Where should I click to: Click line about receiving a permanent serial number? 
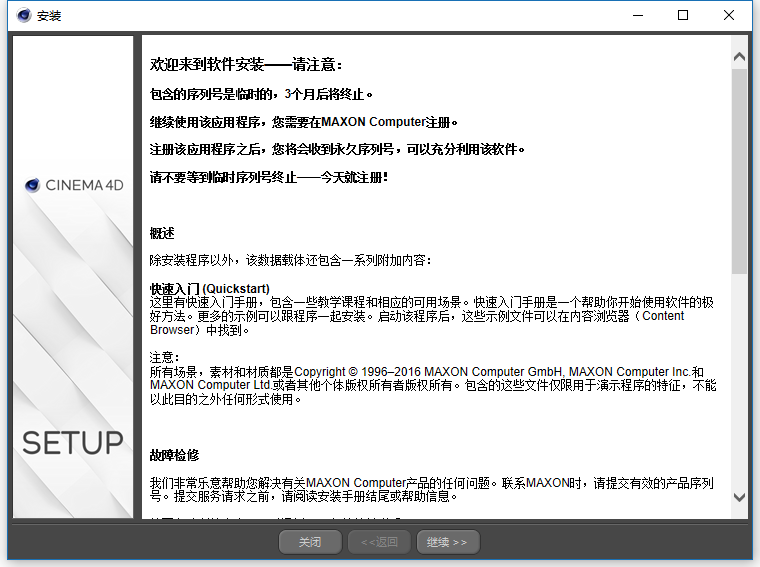[x=337, y=149]
